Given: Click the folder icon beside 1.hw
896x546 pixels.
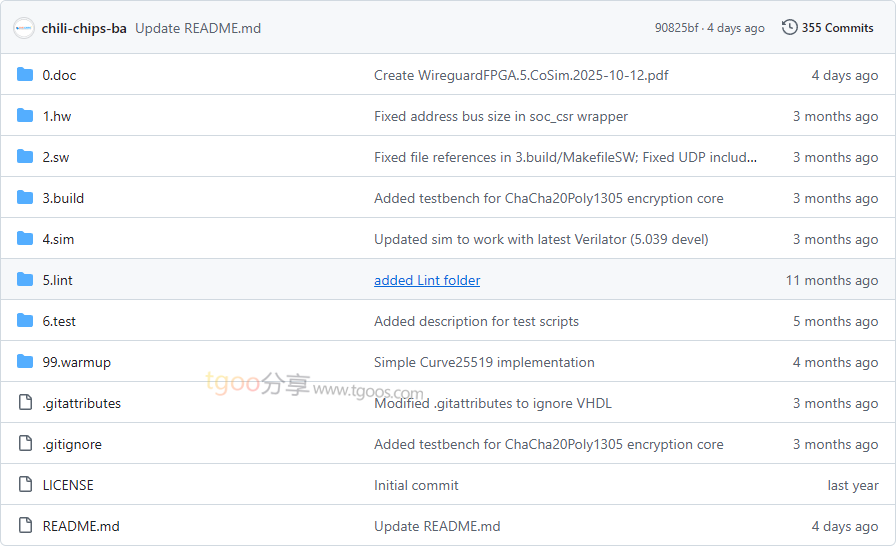Looking at the screenshot, I should (25, 116).
